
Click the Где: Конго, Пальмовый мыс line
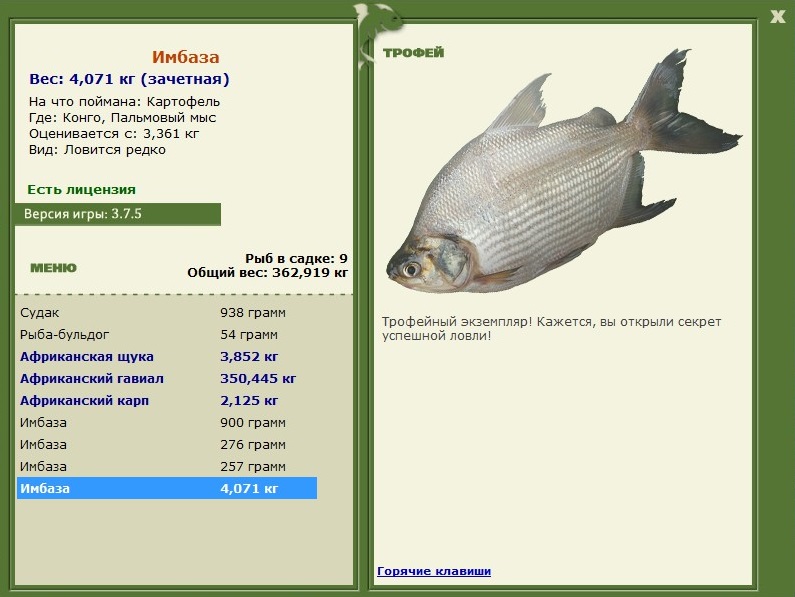(x=123, y=118)
